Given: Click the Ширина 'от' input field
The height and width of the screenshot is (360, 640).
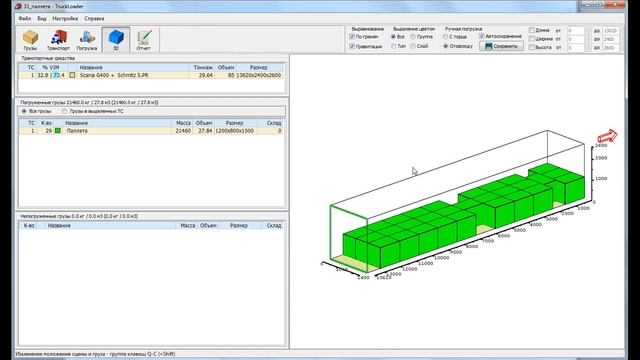Looking at the screenshot, I should tap(576, 39).
